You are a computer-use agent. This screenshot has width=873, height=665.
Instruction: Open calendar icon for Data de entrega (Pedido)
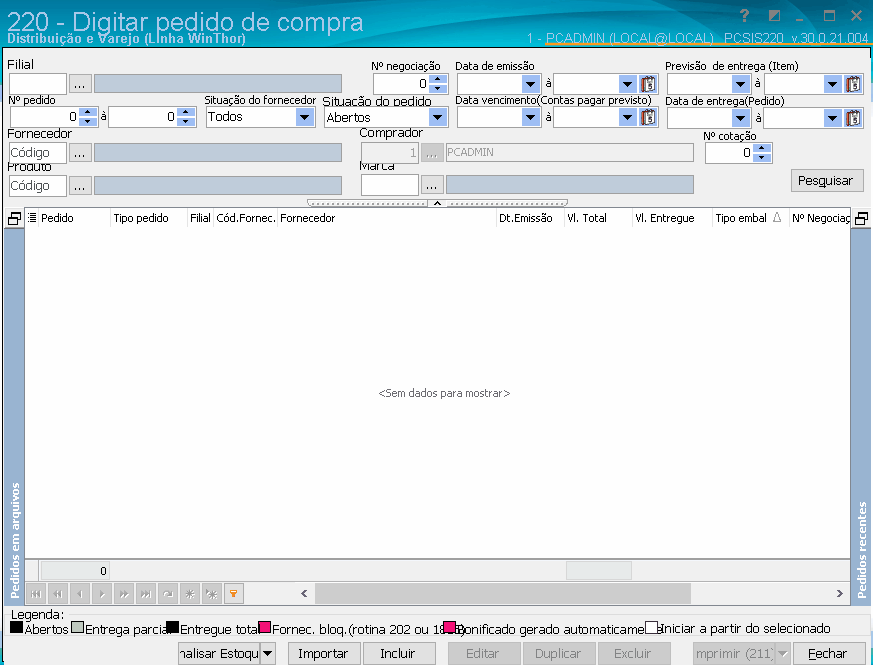point(853,118)
